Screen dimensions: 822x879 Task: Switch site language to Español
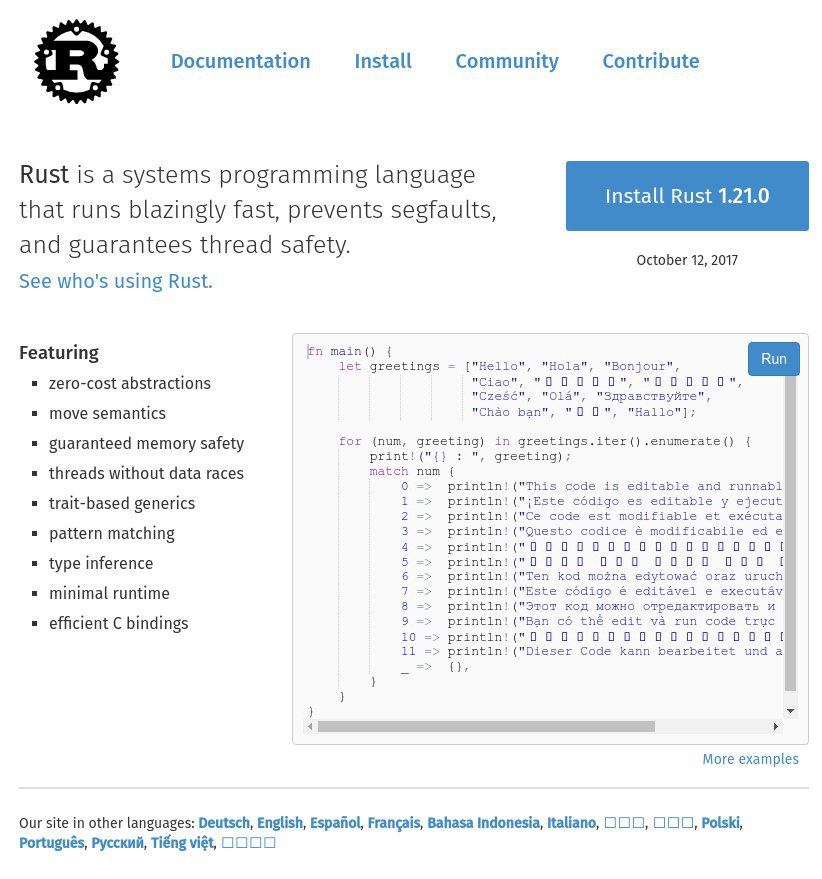pos(335,822)
